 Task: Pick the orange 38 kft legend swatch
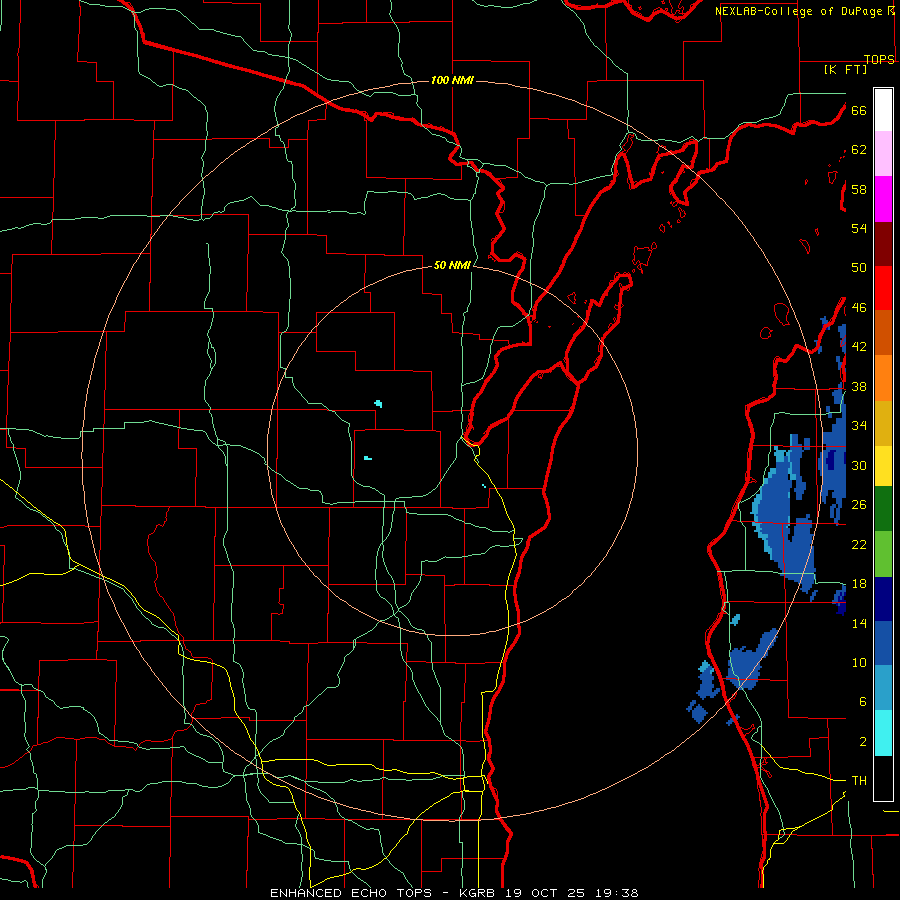point(883,378)
